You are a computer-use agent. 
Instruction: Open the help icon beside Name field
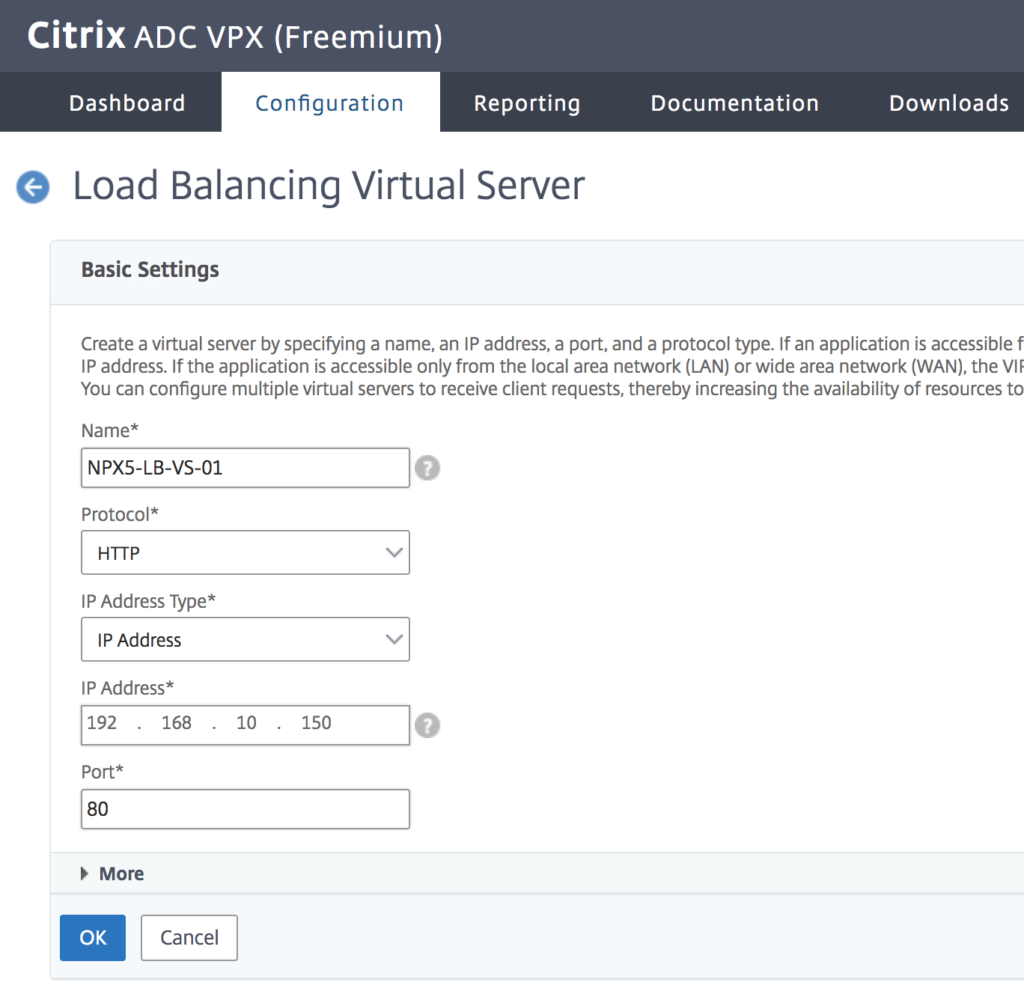427,467
